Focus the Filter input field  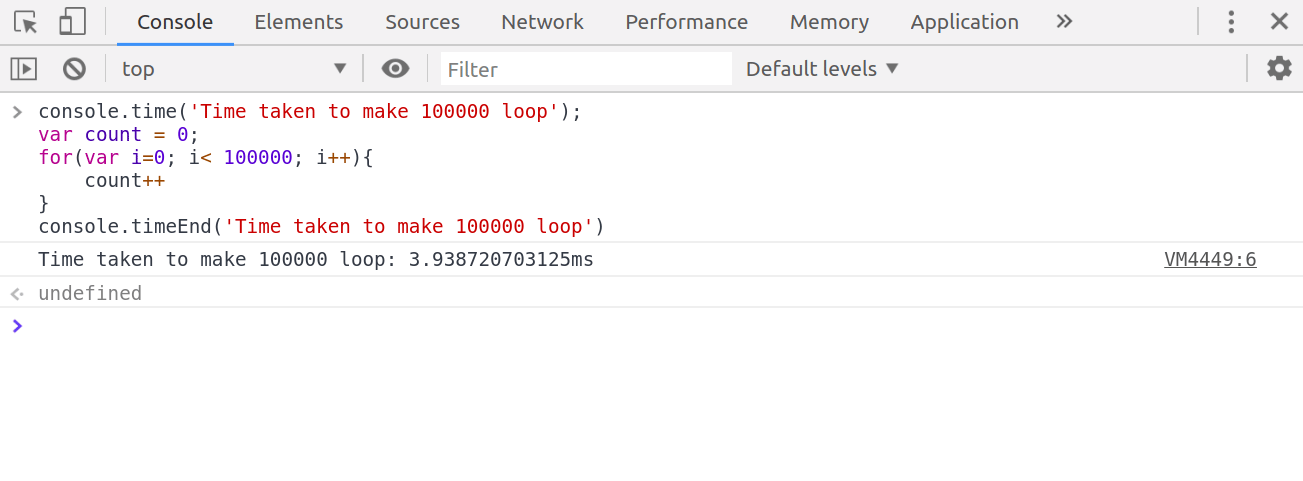(586, 69)
